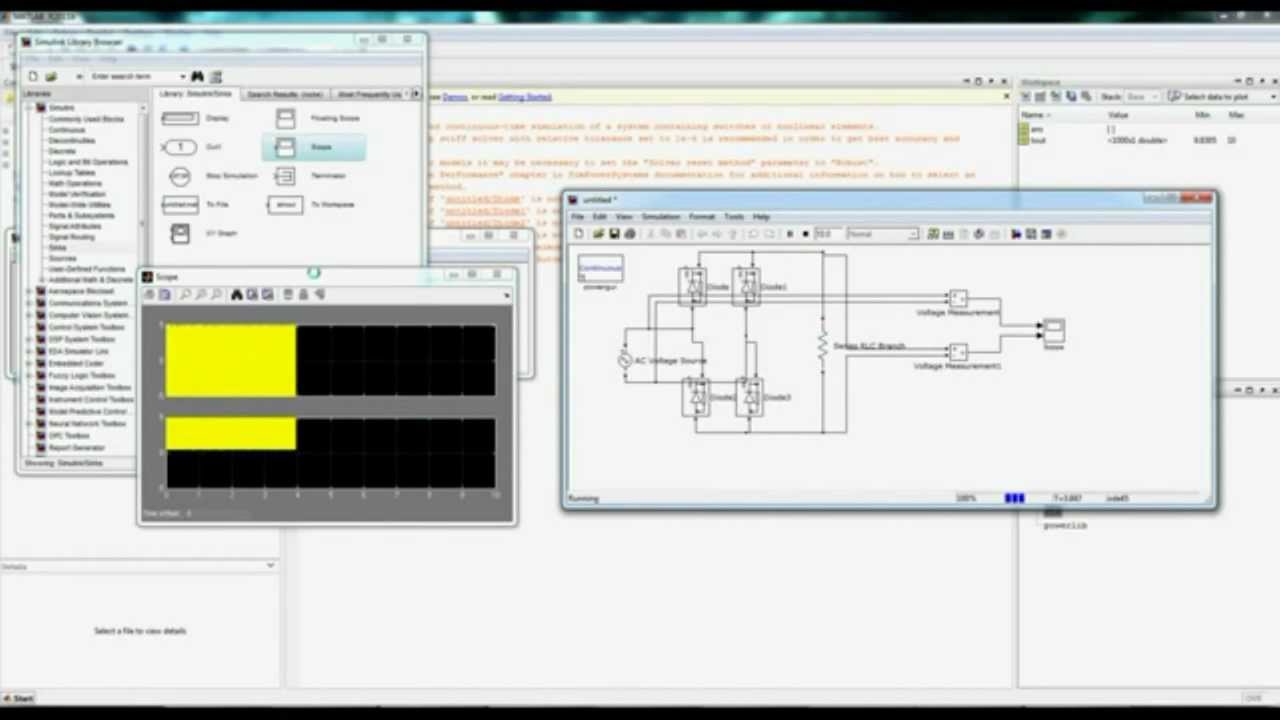
Task: Click New model icon in Library Browser toolbar
Action: coord(32,76)
